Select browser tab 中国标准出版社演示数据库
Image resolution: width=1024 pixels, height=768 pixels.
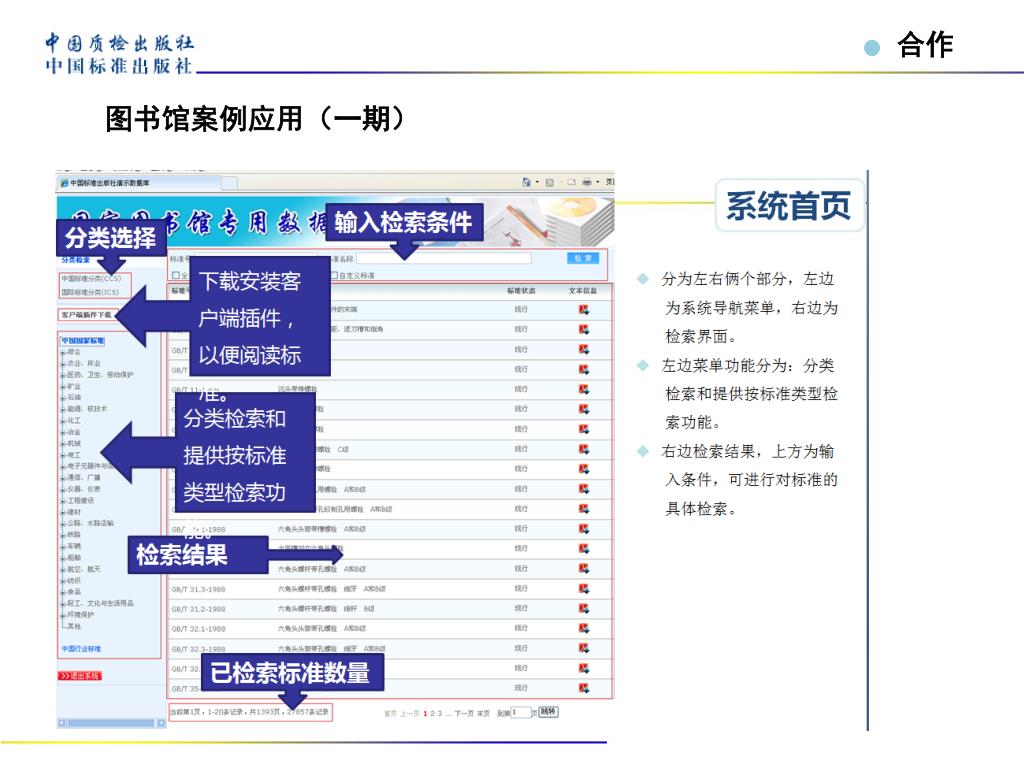point(138,183)
